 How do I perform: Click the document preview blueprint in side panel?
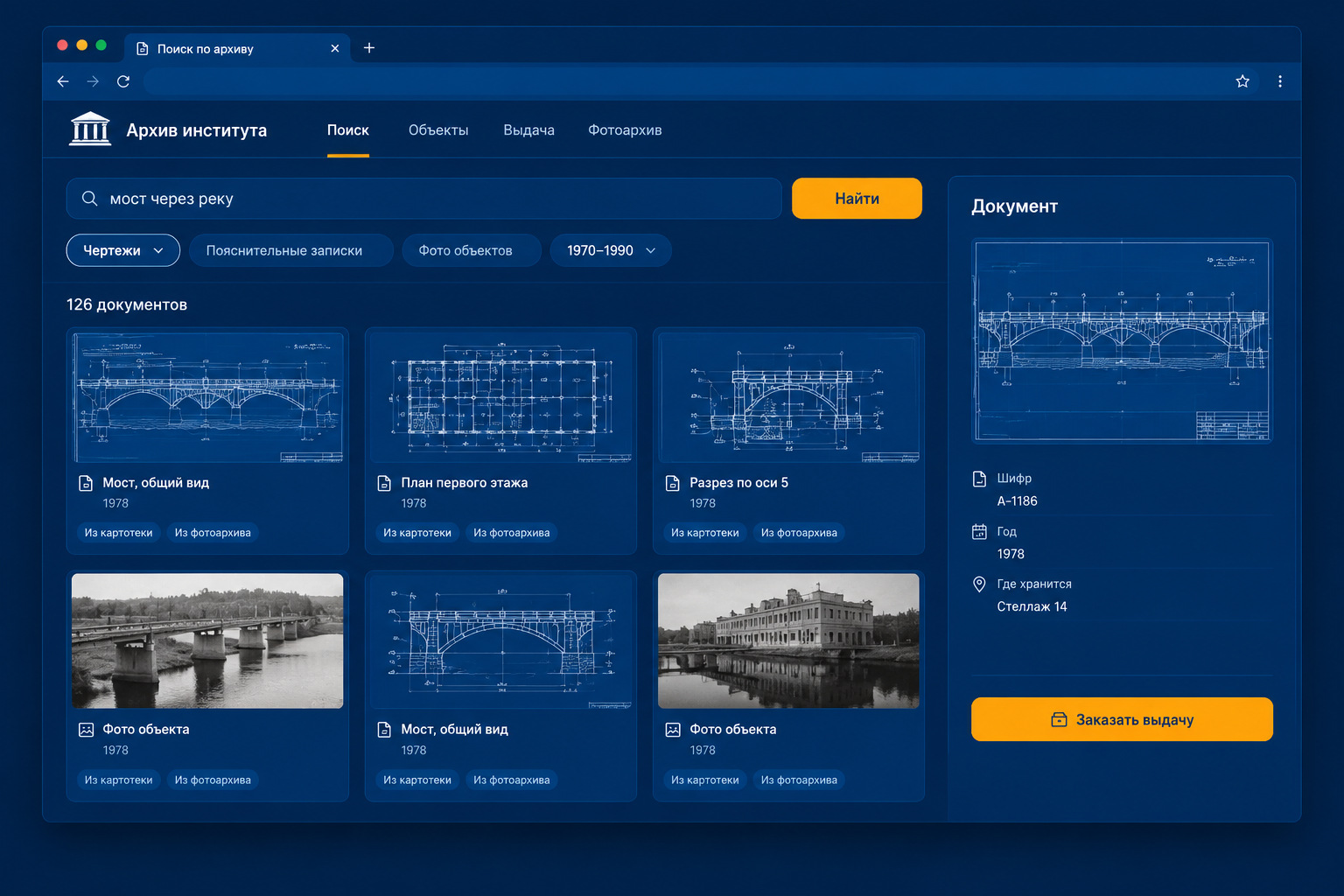(1122, 341)
